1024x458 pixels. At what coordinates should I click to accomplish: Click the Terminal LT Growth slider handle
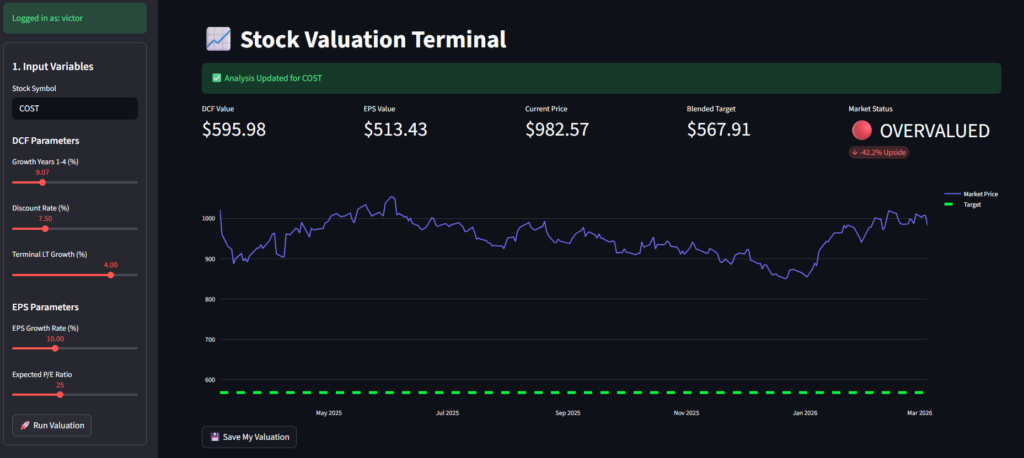pyautogui.click(x=111, y=275)
